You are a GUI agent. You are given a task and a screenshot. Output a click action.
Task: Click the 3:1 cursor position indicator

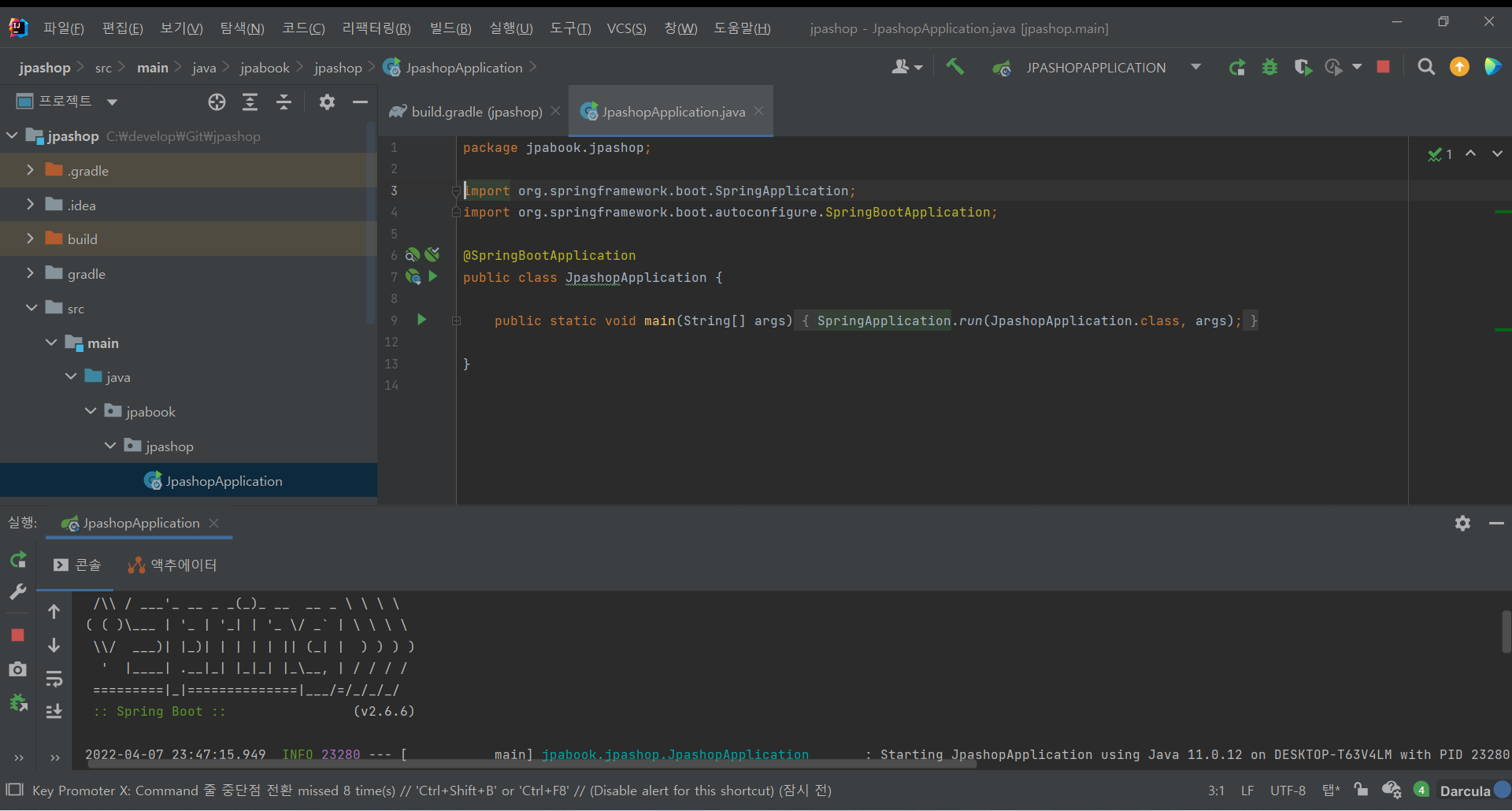1217,791
